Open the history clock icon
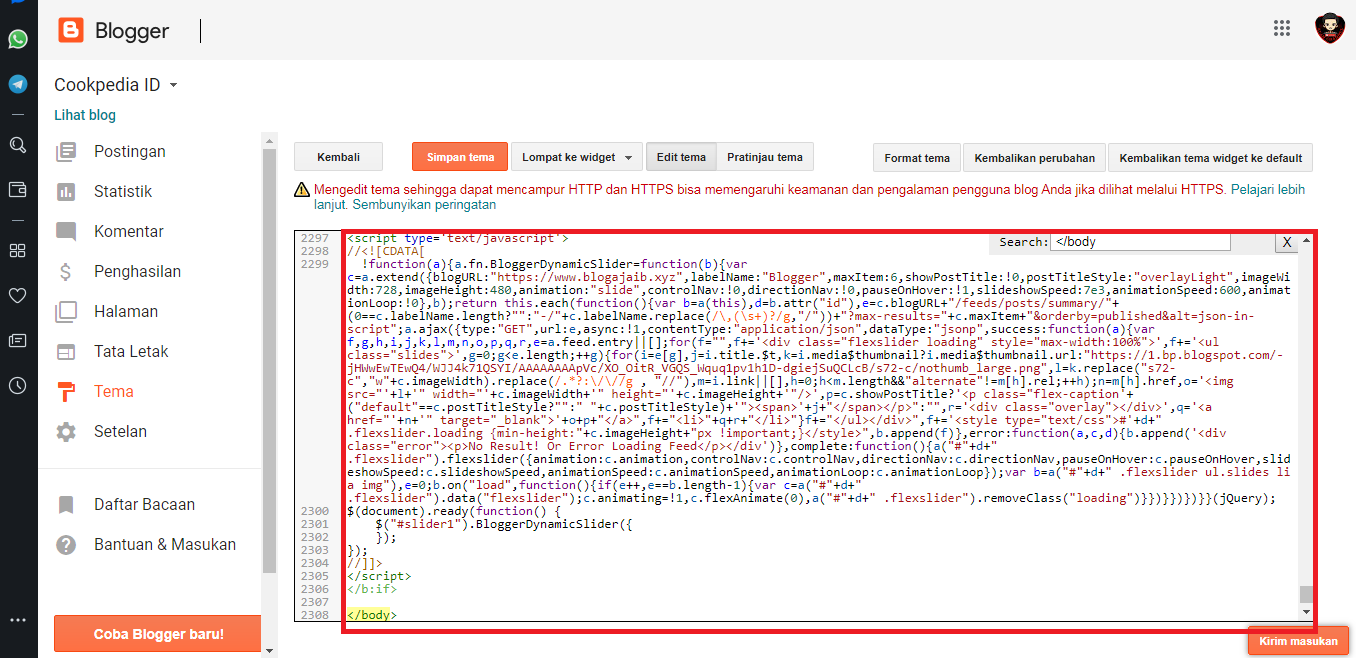 point(18,385)
